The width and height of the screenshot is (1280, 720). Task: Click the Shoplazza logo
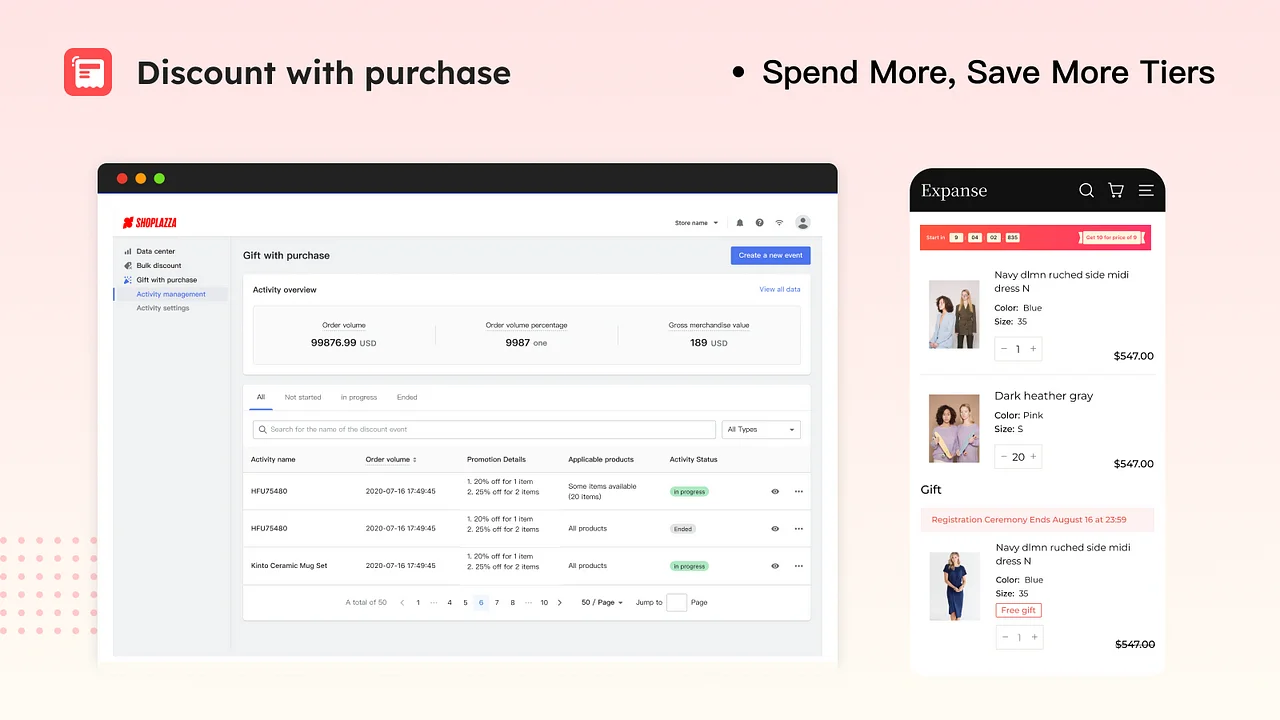[149, 222]
